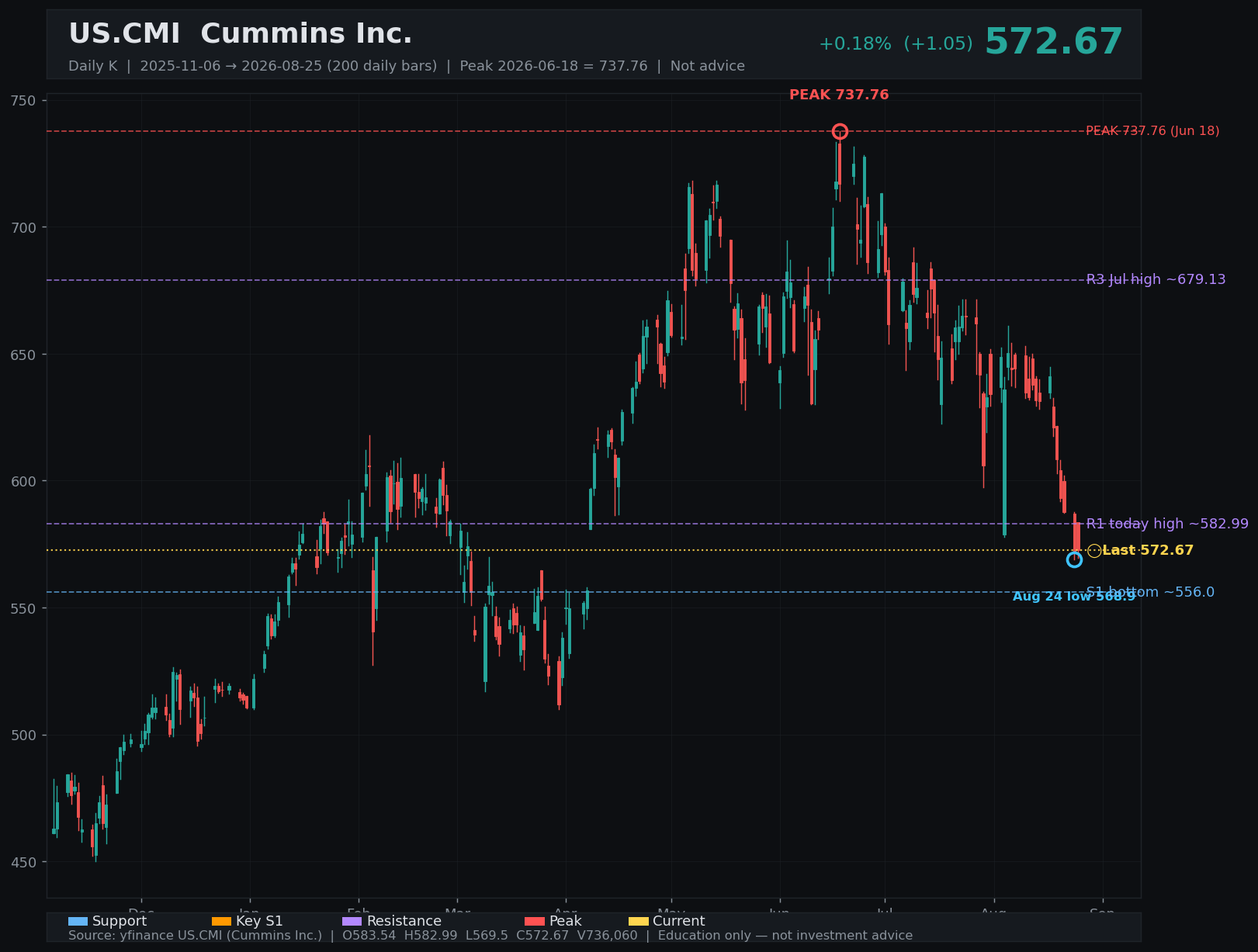Screen dimensions: 1258x952
Task: Click the 'Peak' legend label
Action: [x=565, y=921]
